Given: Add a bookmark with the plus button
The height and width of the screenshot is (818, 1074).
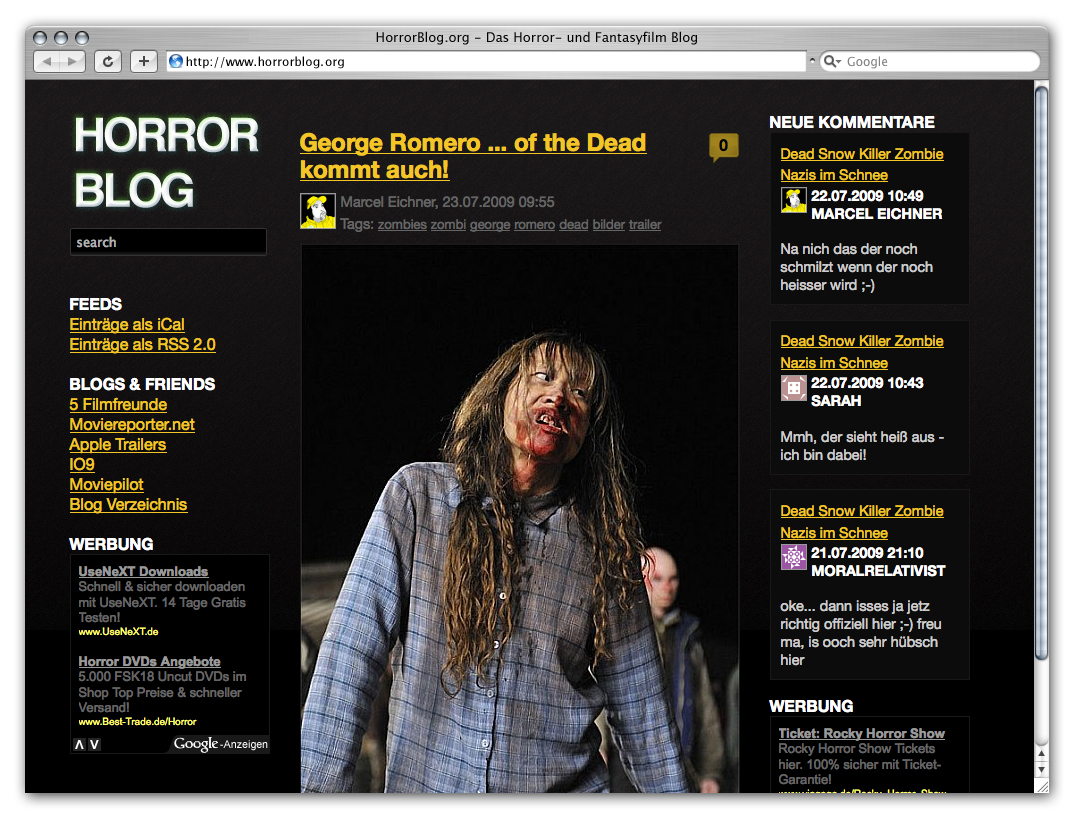Looking at the screenshot, I should click(143, 62).
